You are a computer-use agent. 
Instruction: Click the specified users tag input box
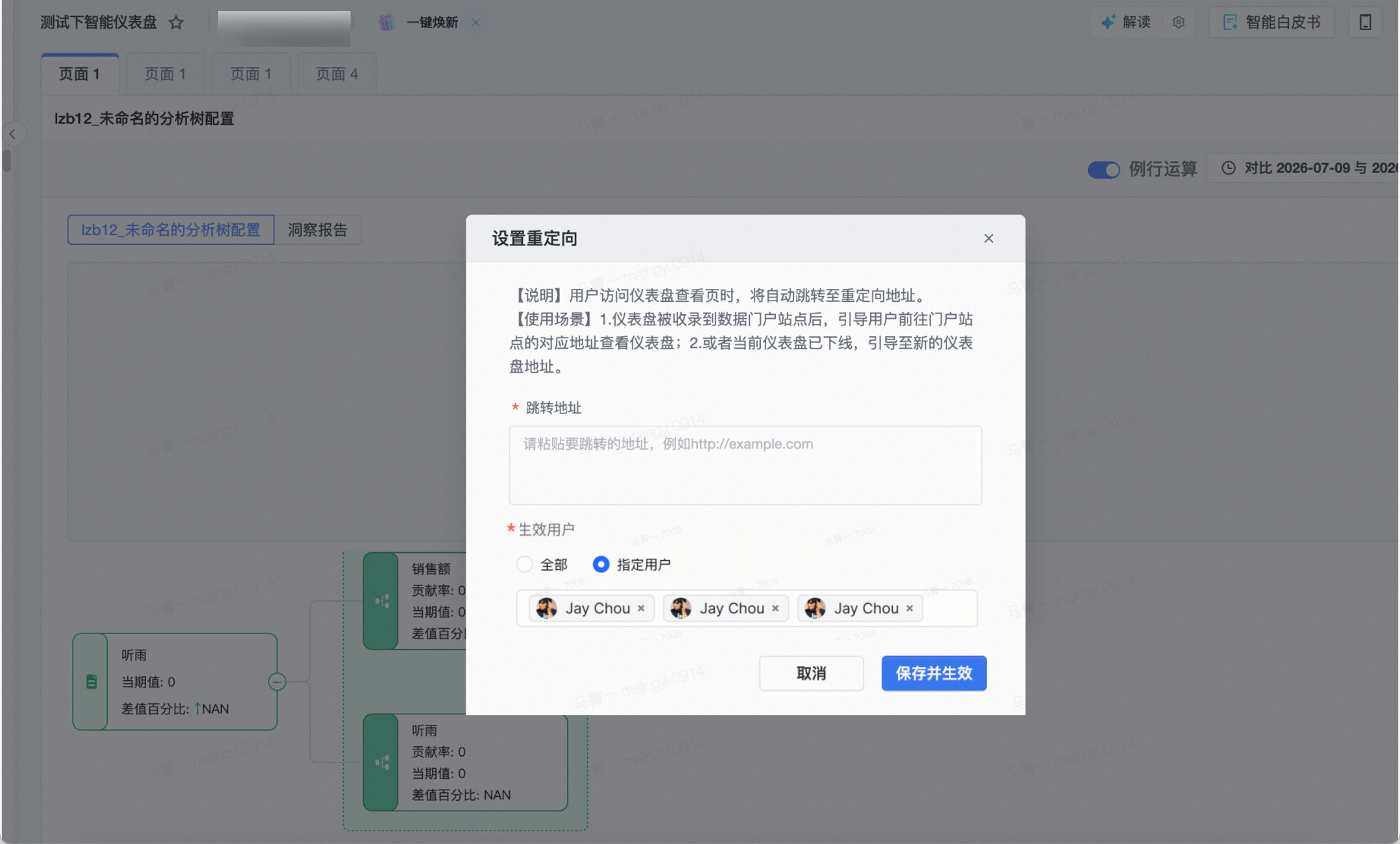click(746, 608)
